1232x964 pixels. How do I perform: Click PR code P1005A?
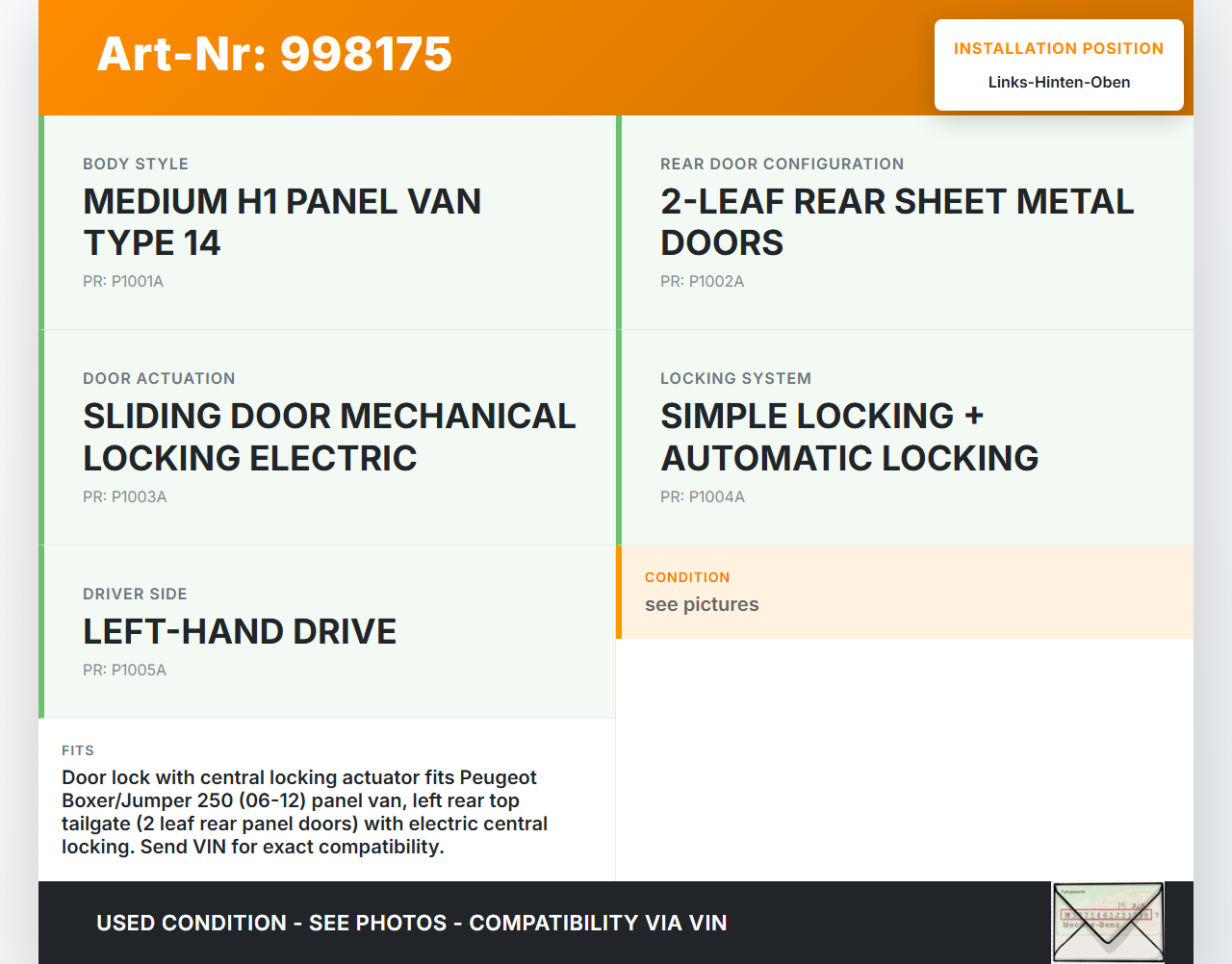tap(124, 671)
